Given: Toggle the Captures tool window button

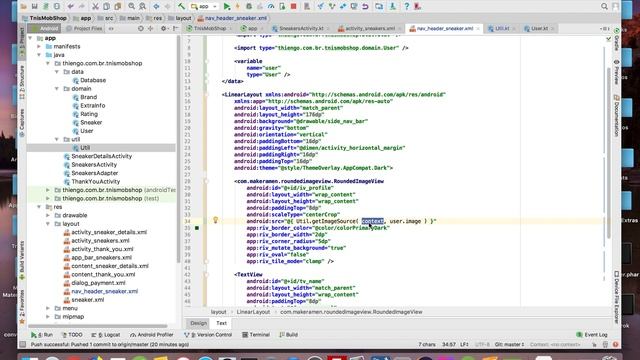Looking at the screenshot, I should click(22, 123).
